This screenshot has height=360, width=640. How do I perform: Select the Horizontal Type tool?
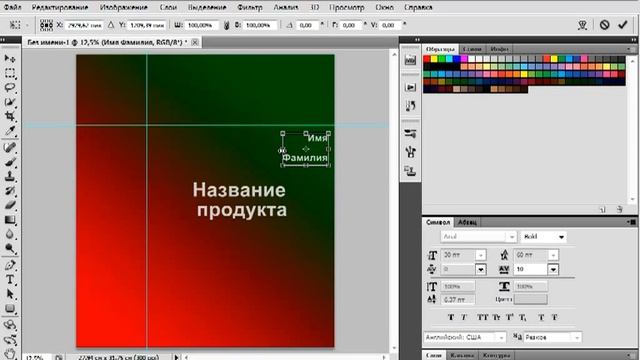point(10,280)
